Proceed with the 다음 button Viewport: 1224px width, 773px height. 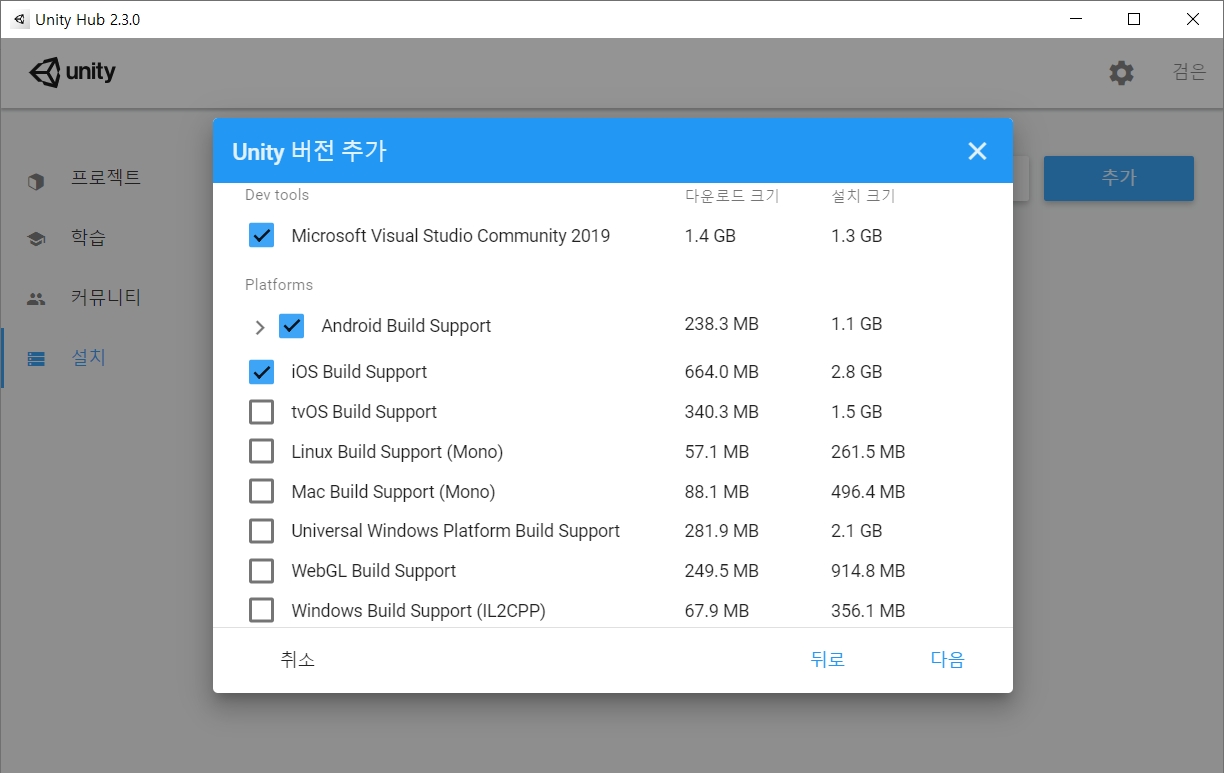coord(948,660)
